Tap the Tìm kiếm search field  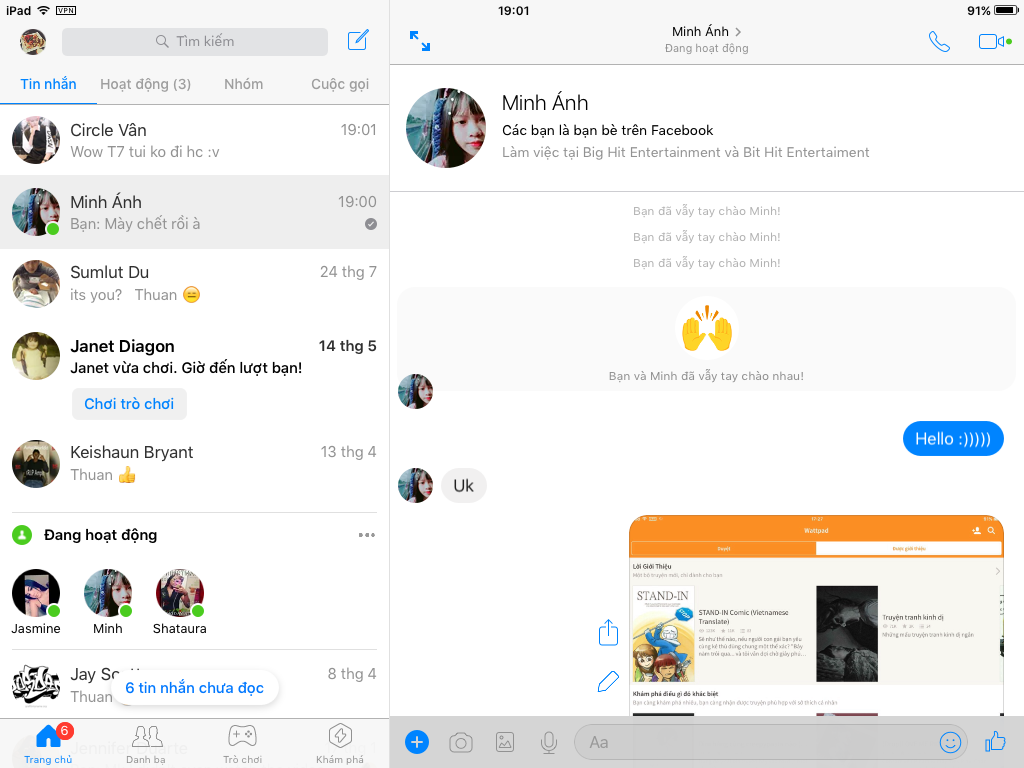pos(195,41)
